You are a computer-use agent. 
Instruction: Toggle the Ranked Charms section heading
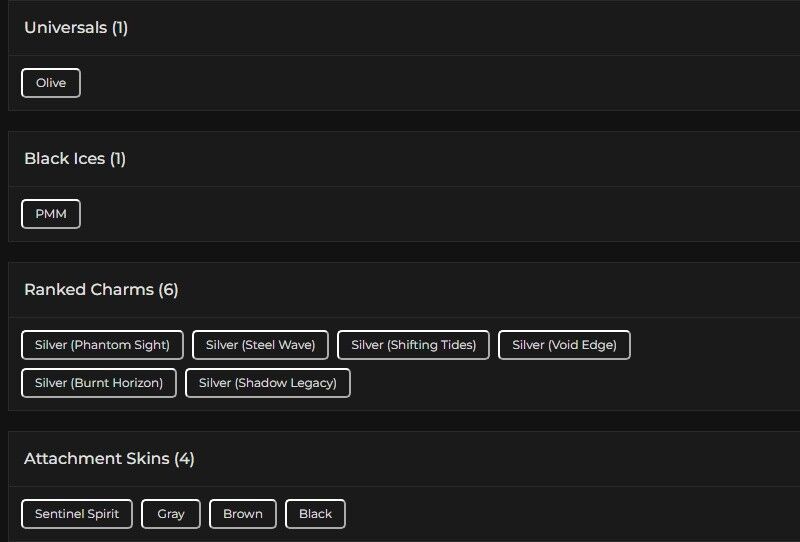[x=89, y=290]
